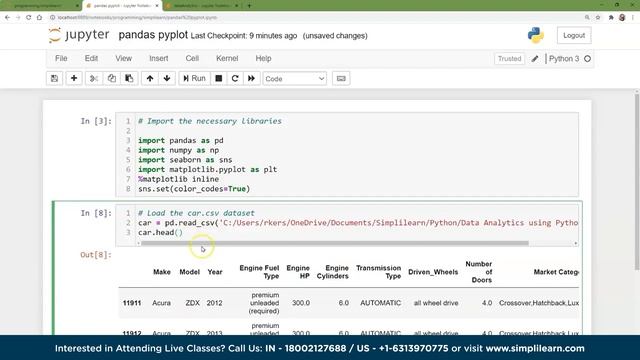The width and height of the screenshot is (640, 360).
Task: Run the selected cell
Action: [x=194, y=78]
